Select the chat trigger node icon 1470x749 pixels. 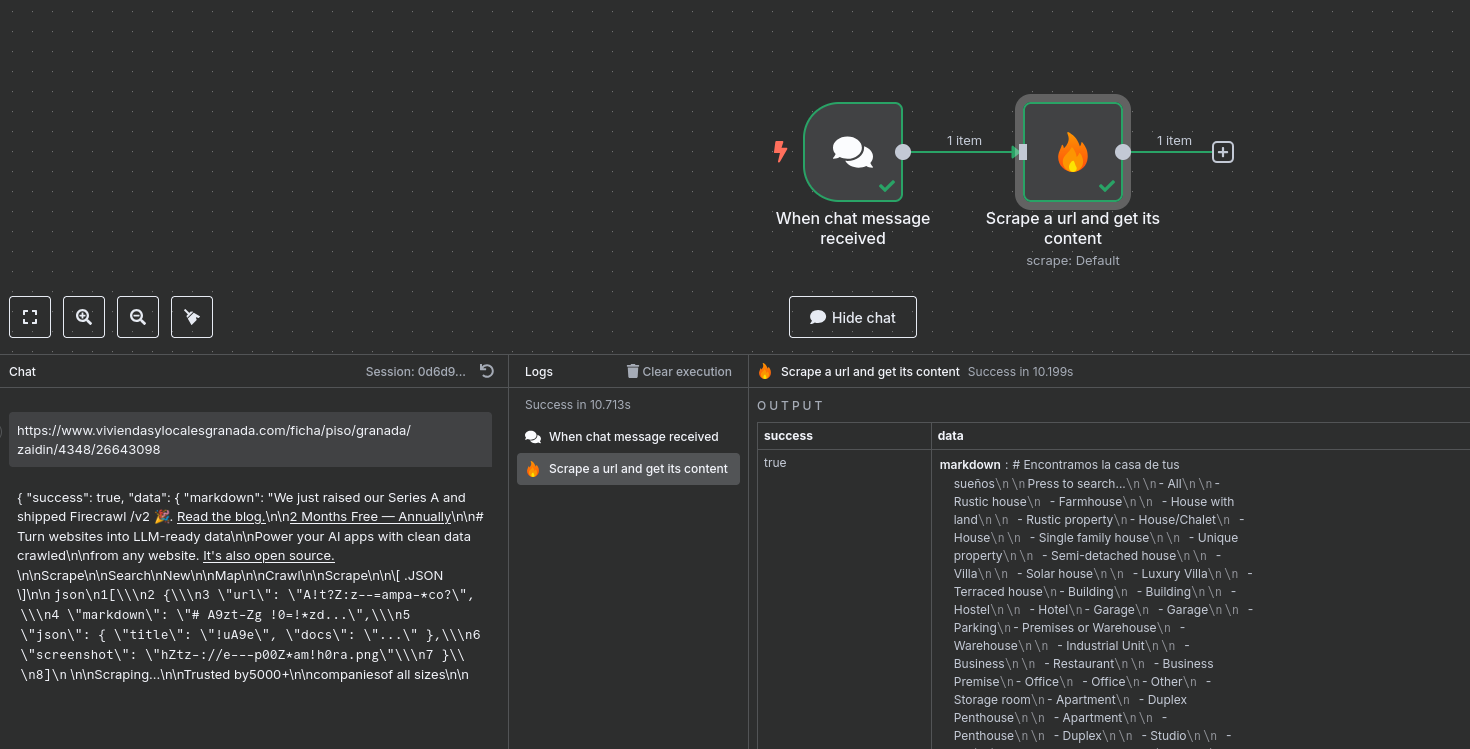[x=852, y=152]
